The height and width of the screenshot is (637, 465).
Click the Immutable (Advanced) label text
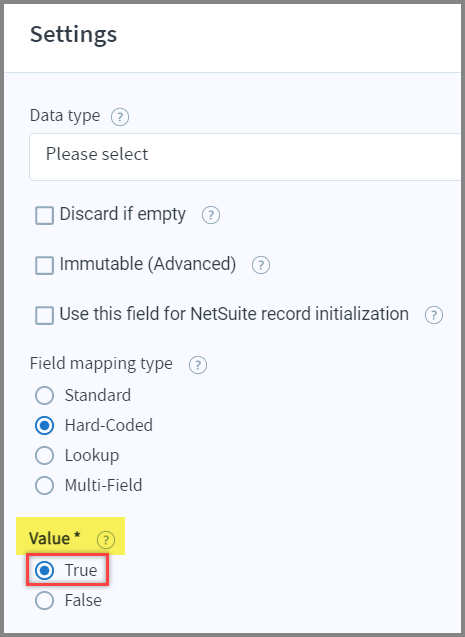(148, 264)
